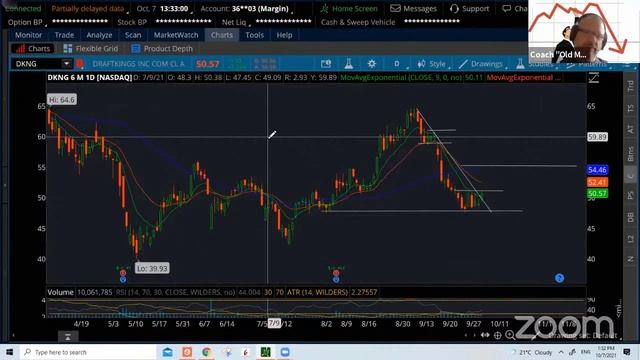
Task: Open the Trade tab
Action: 64,35
